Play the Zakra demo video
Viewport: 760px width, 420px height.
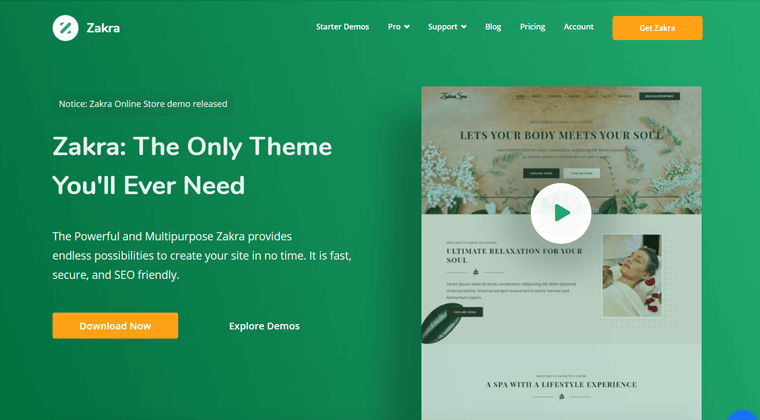561,213
